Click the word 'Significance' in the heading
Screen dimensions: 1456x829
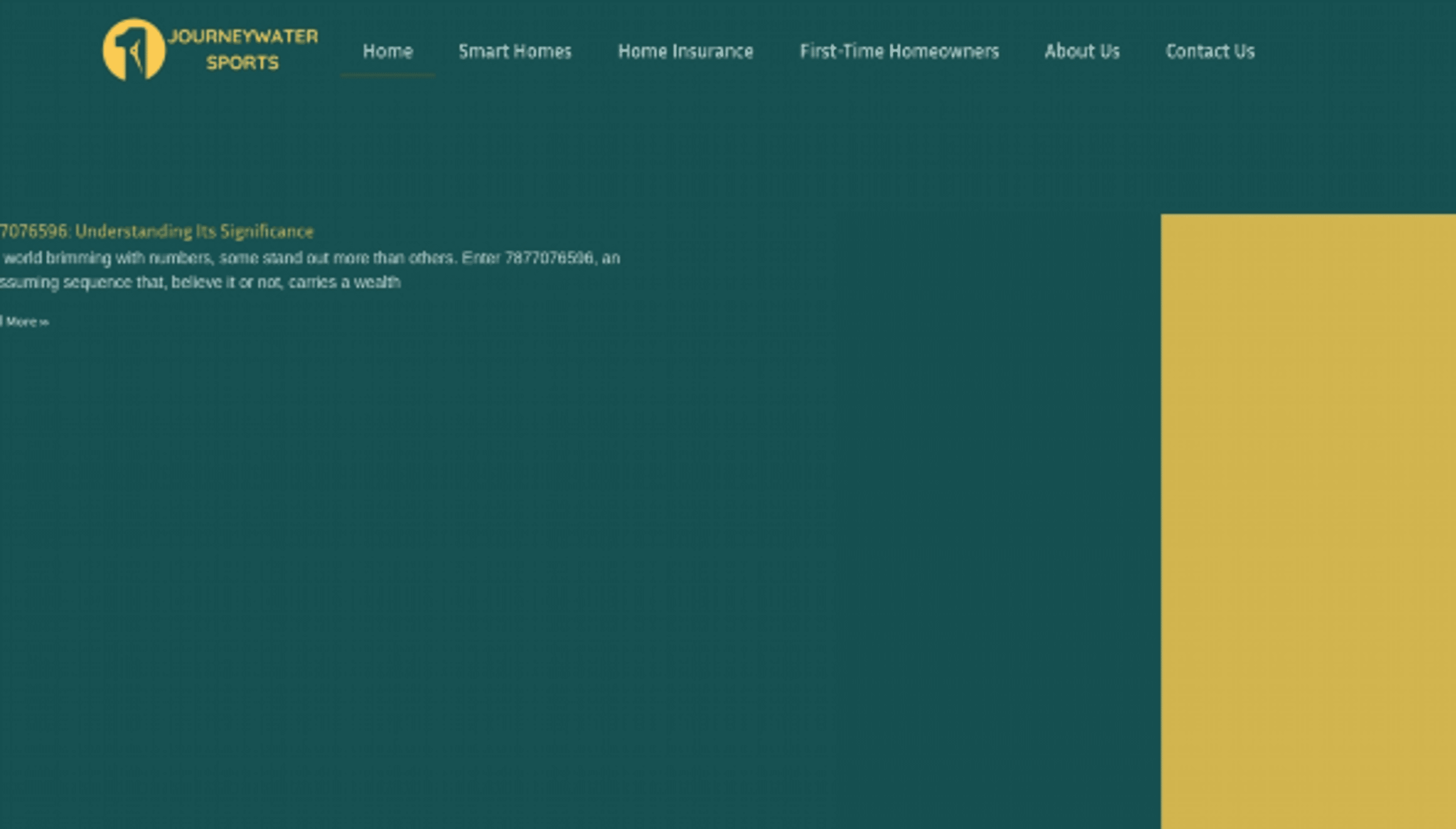[267, 232]
